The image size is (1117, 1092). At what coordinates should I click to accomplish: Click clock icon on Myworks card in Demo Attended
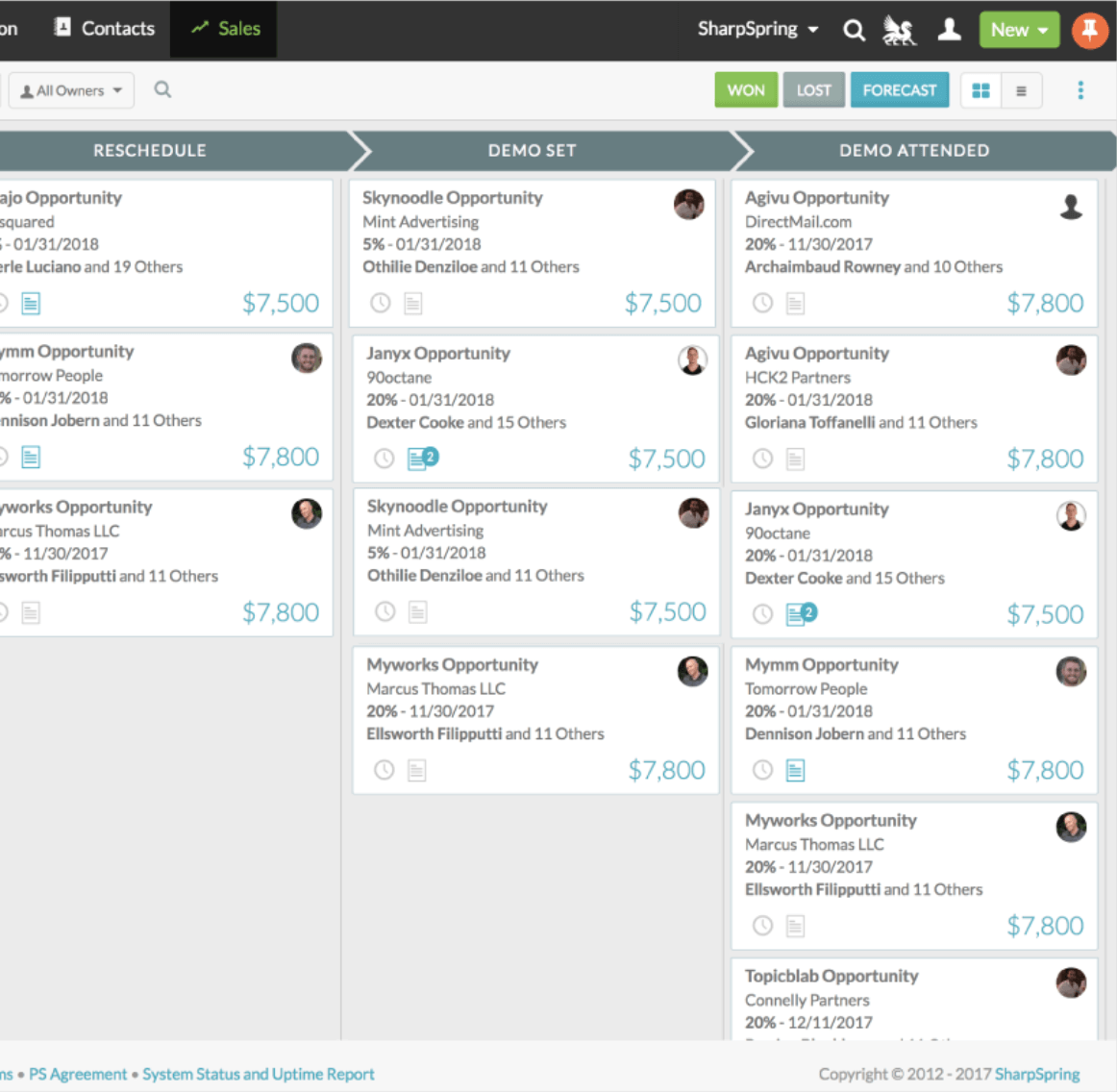coord(762,926)
